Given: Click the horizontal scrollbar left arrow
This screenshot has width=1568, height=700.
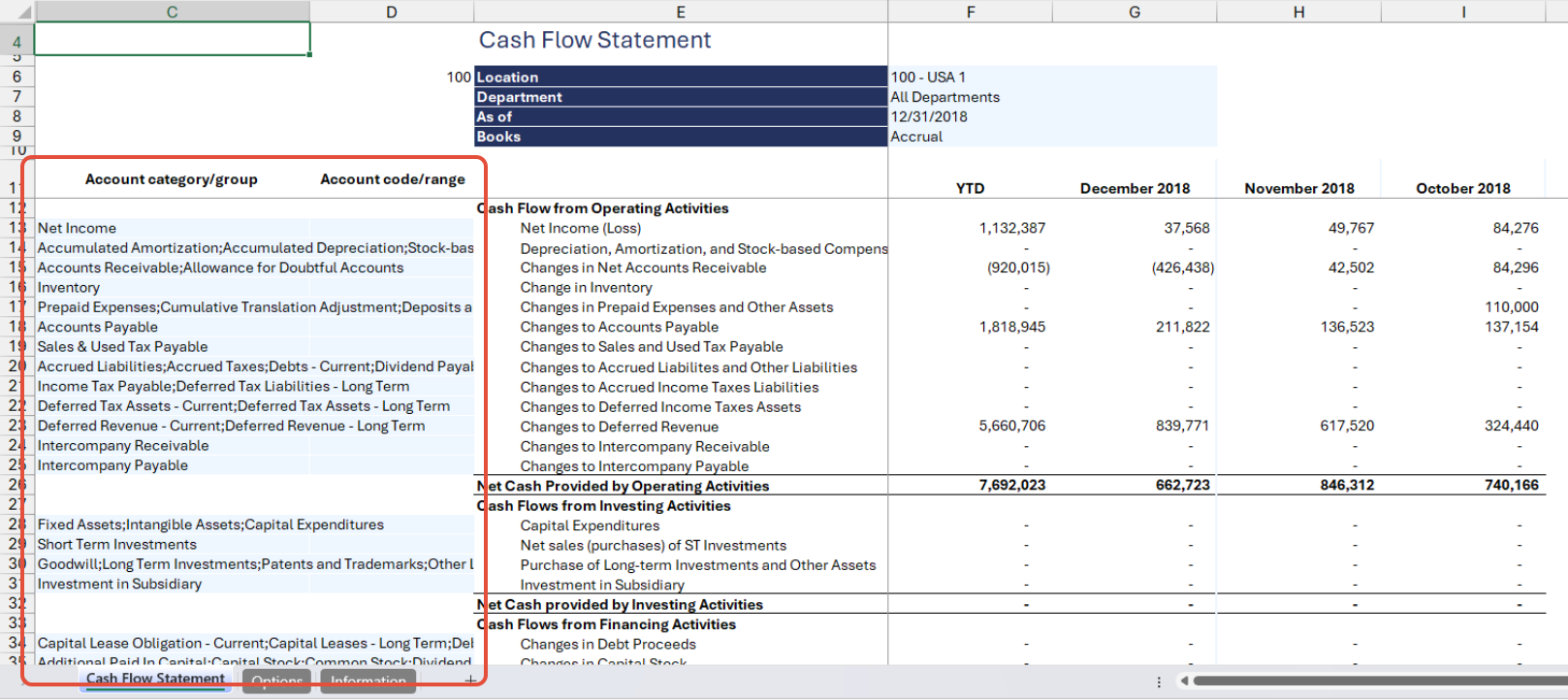Looking at the screenshot, I should pos(1184,681).
